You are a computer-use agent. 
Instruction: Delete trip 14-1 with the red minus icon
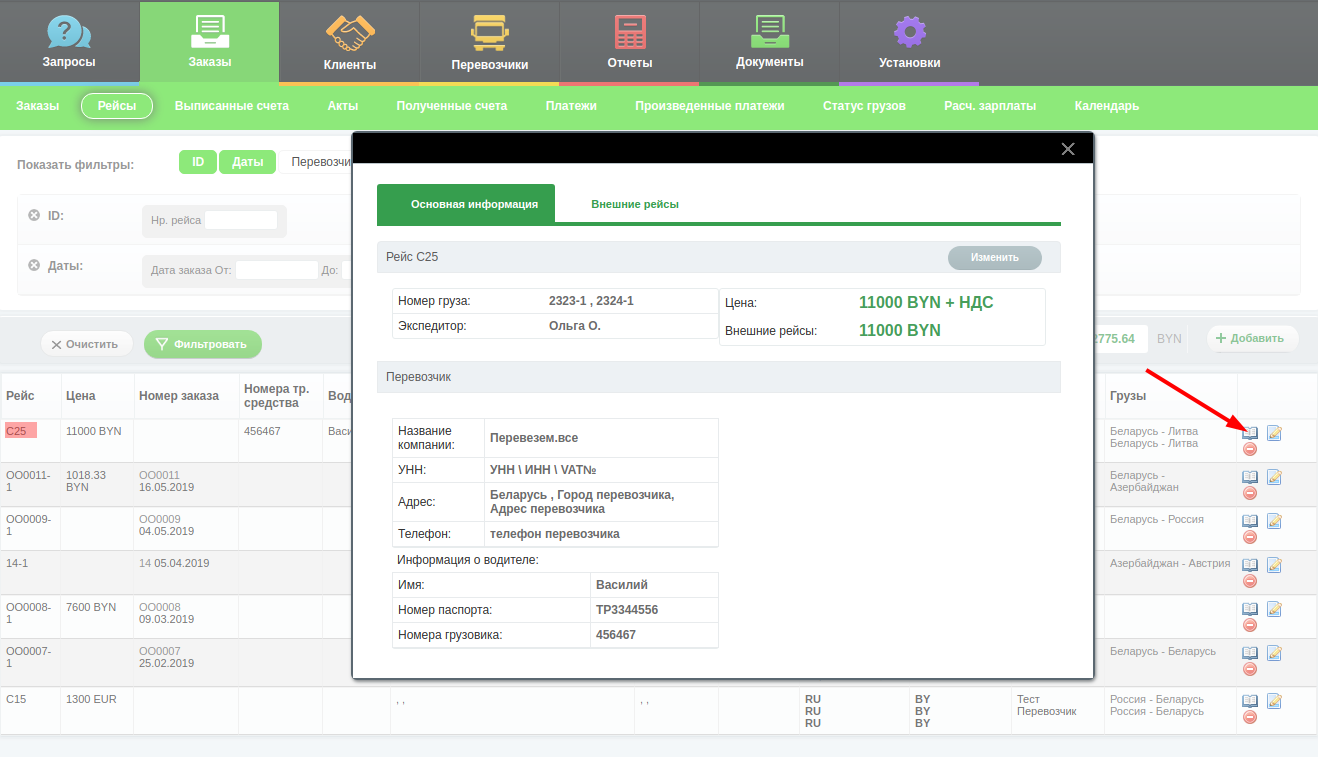[x=1250, y=581]
